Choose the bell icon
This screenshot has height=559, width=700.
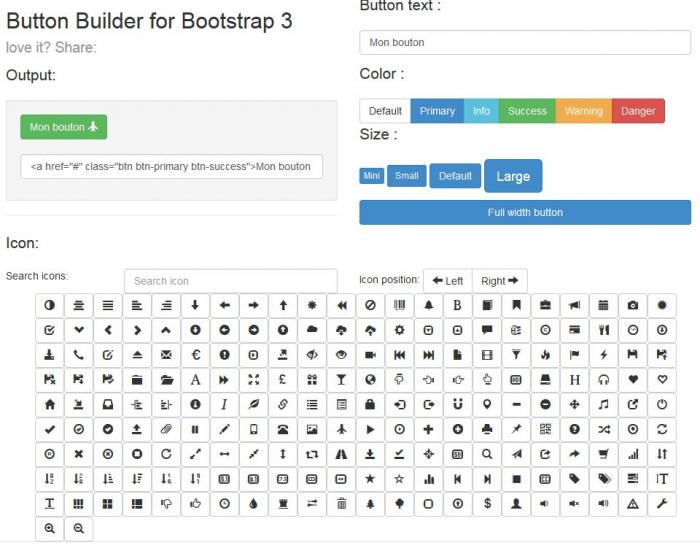[428, 305]
